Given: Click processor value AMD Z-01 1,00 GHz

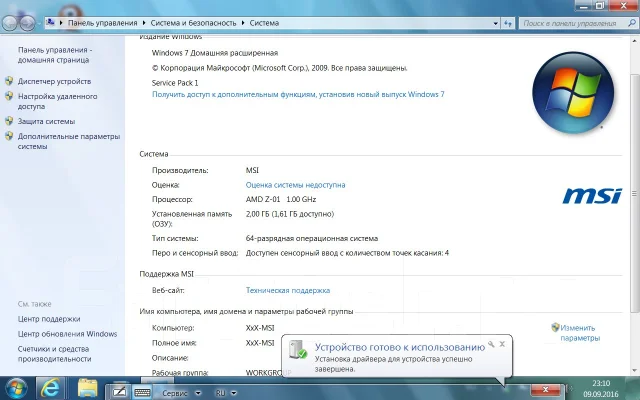Looking at the screenshot, I should (x=281, y=199).
